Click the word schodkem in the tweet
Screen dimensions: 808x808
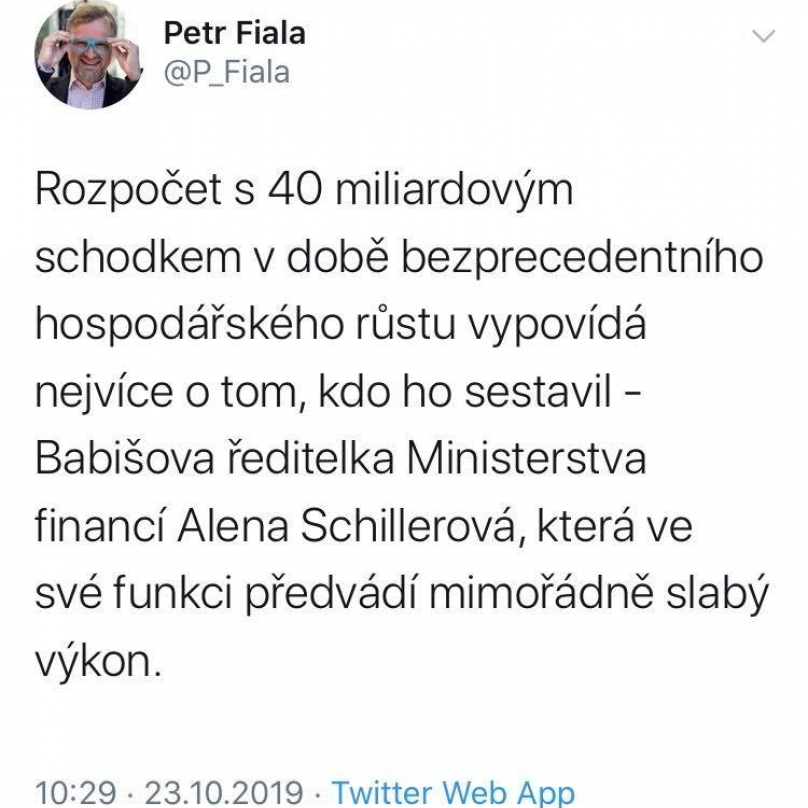point(138,257)
